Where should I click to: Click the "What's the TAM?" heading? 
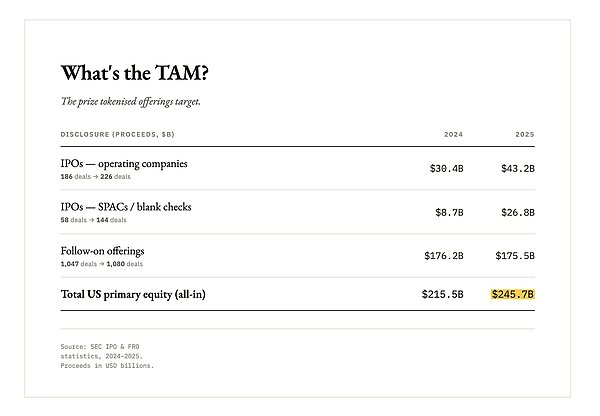point(135,73)
